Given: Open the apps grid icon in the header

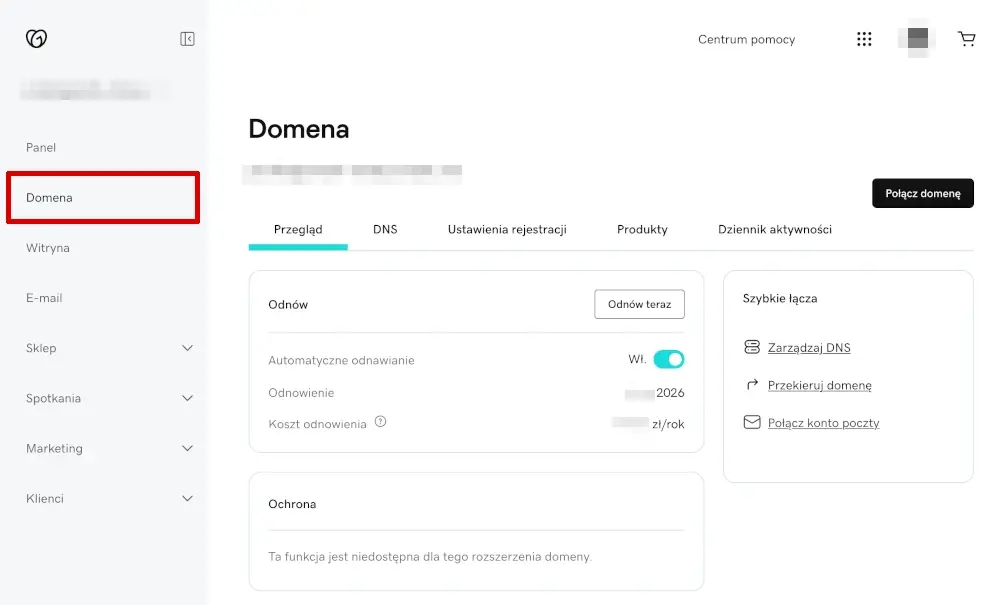Looking at the screenshot, I should 864,38.
